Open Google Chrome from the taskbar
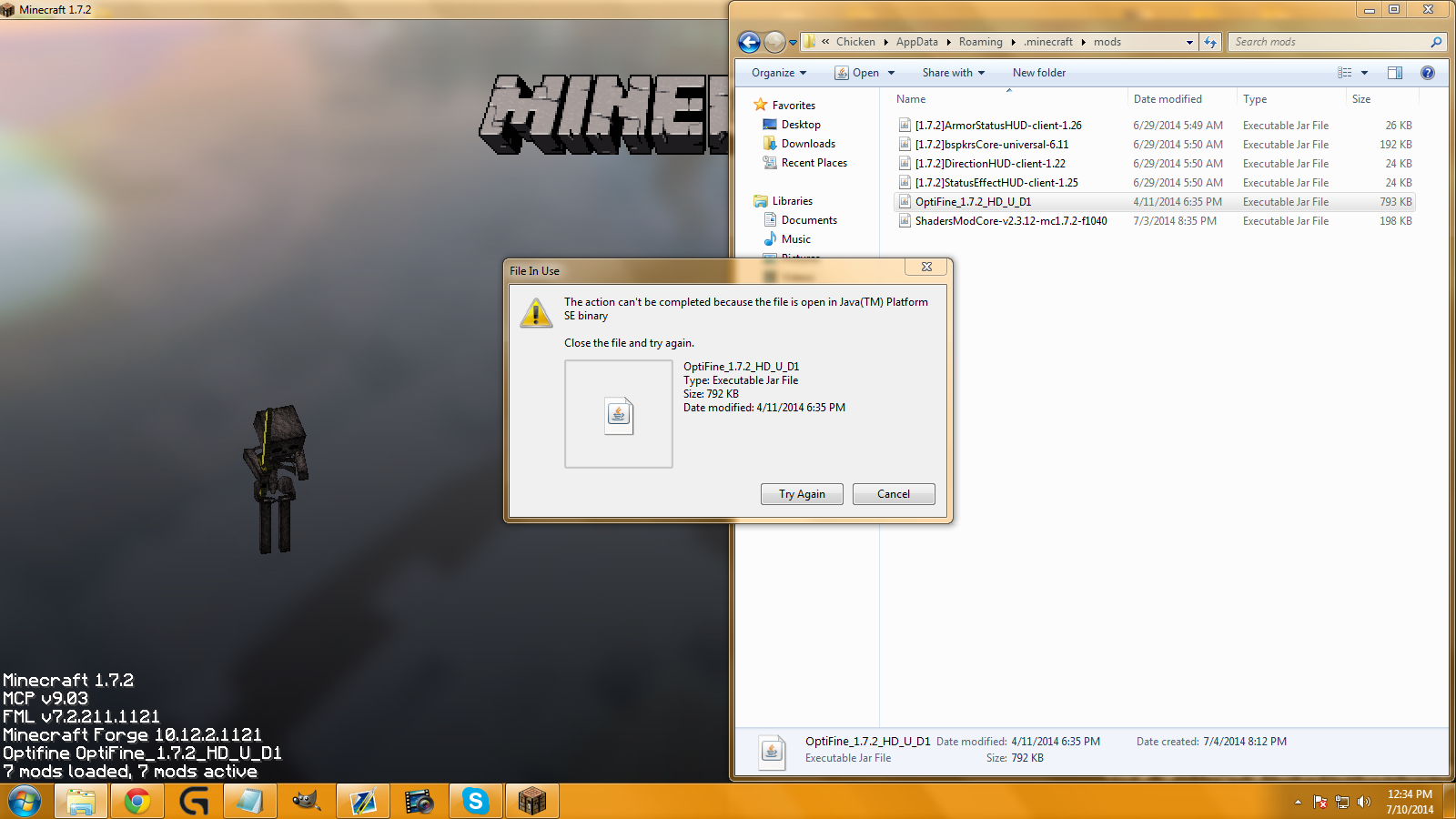This screenshot has height=819, width=1456. 137,801
